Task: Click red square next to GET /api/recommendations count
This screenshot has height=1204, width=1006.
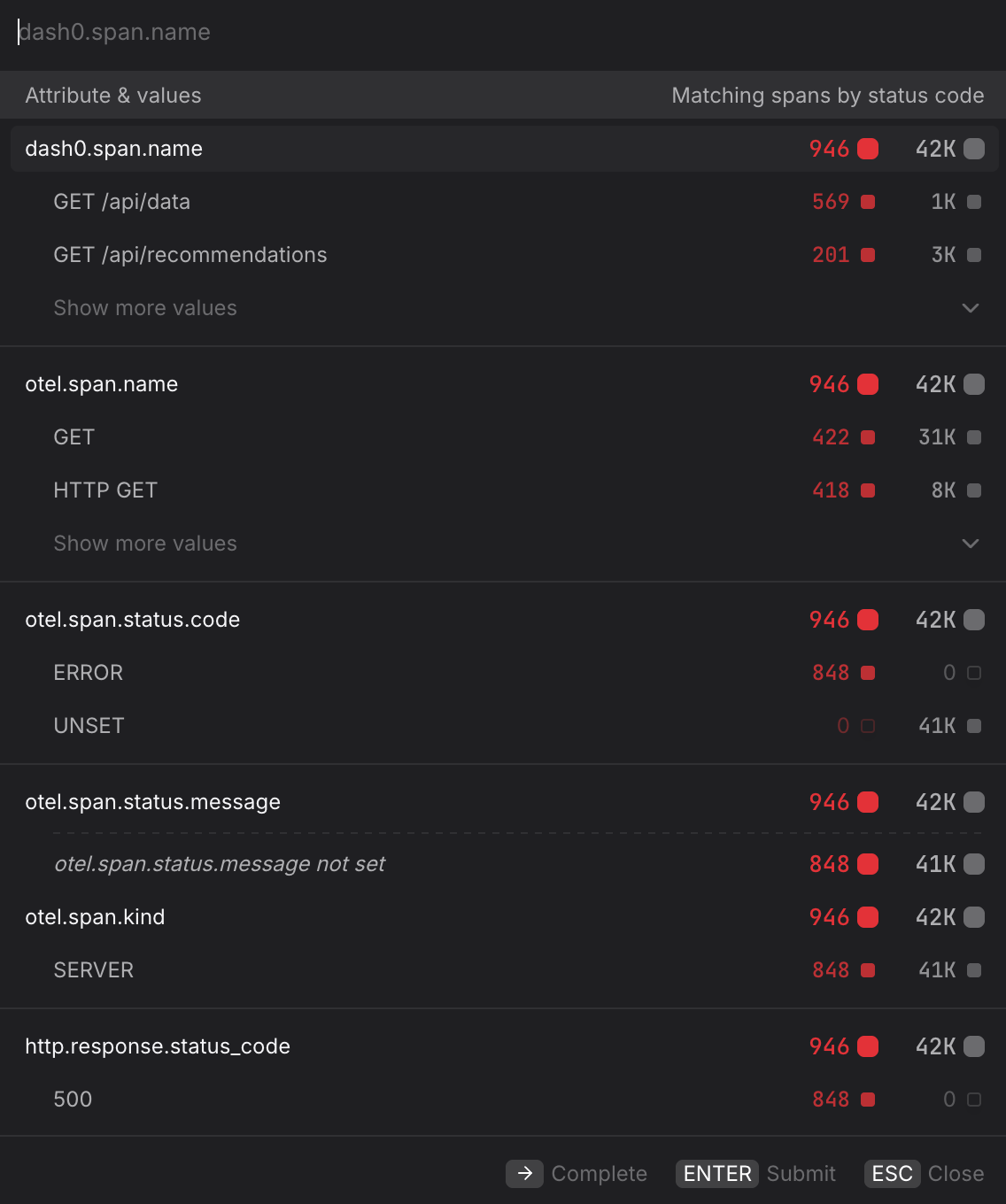Action: point(869,255)
